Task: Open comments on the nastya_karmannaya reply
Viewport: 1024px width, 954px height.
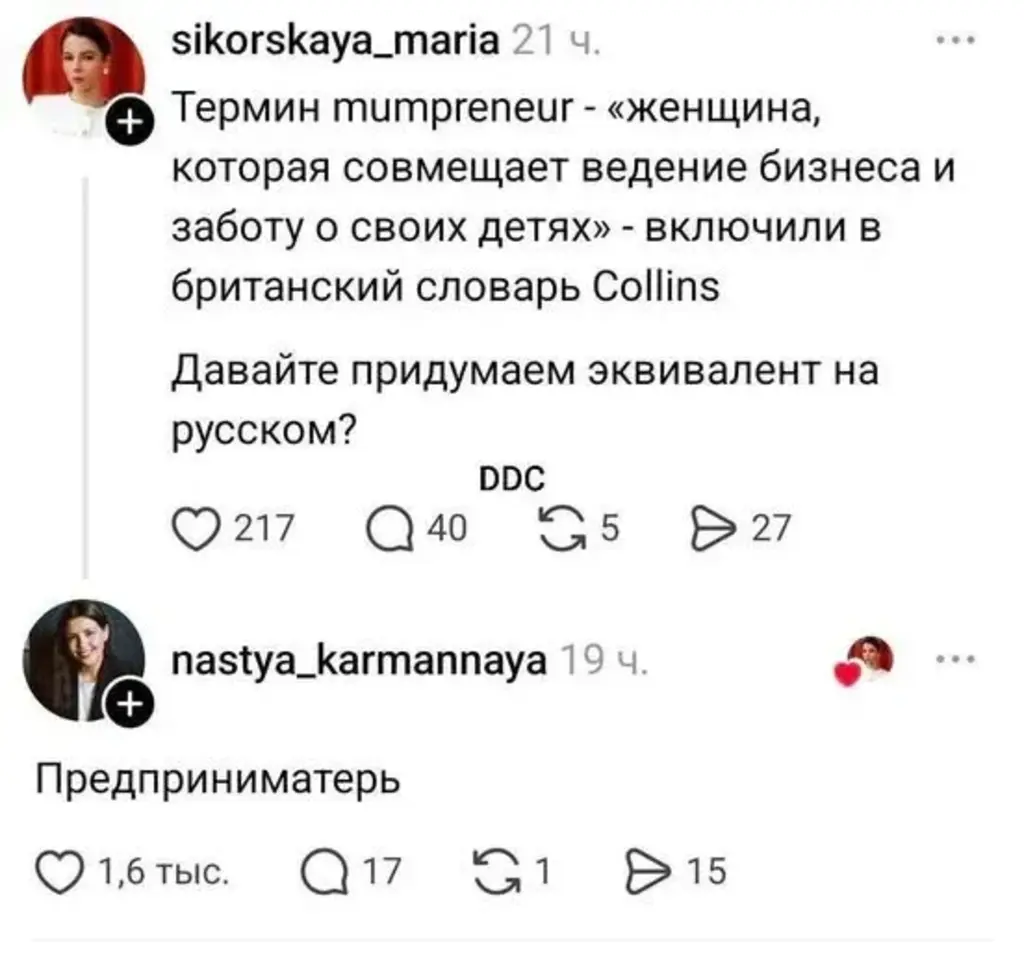Action: click(323, 872)
